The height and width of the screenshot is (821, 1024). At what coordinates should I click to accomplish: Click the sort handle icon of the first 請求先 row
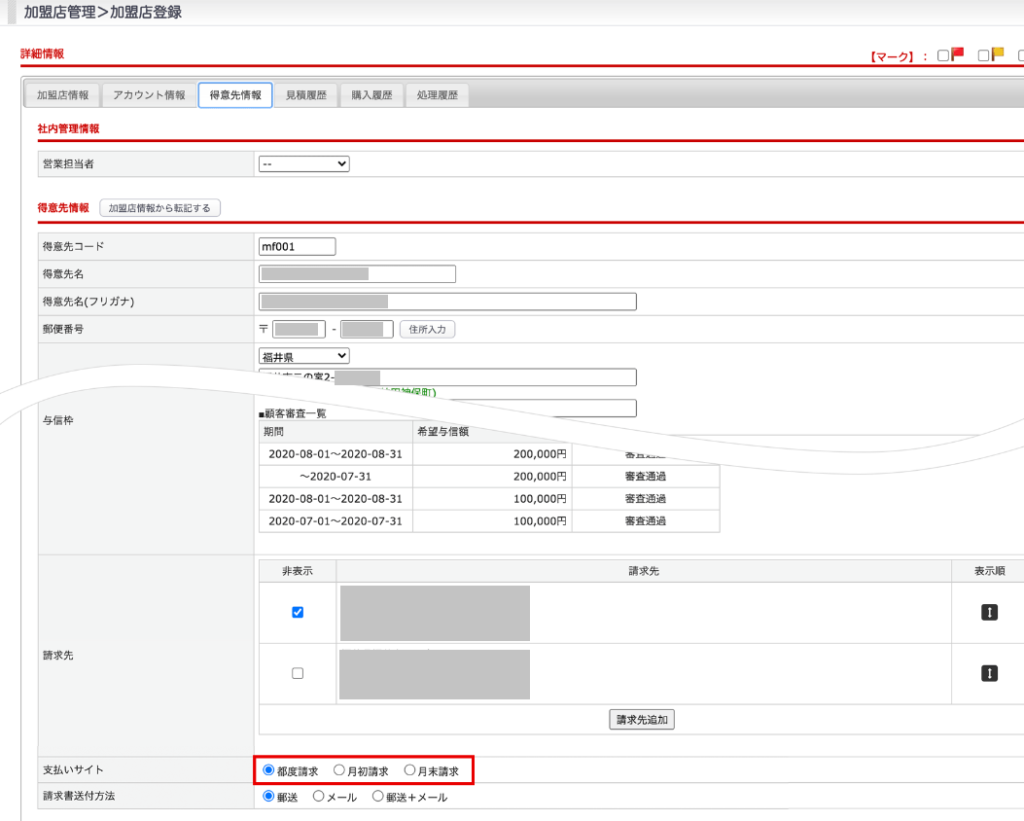tap(989, 613)
